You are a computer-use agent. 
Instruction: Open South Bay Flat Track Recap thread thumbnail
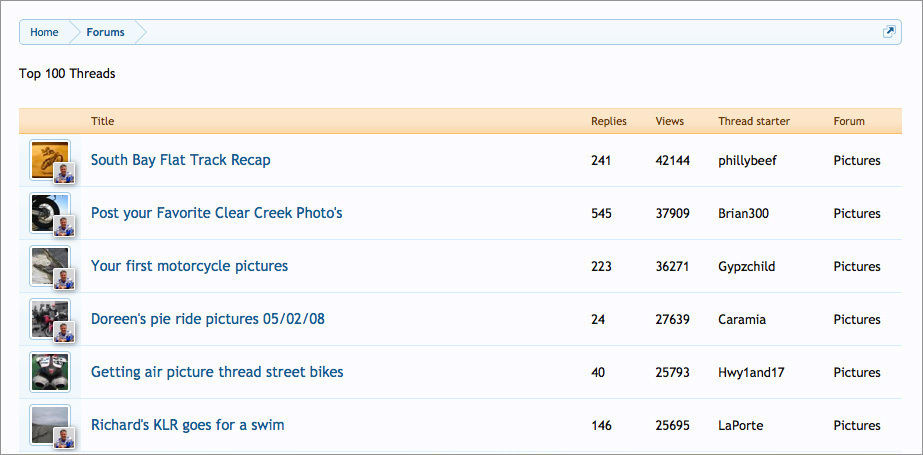49,160
